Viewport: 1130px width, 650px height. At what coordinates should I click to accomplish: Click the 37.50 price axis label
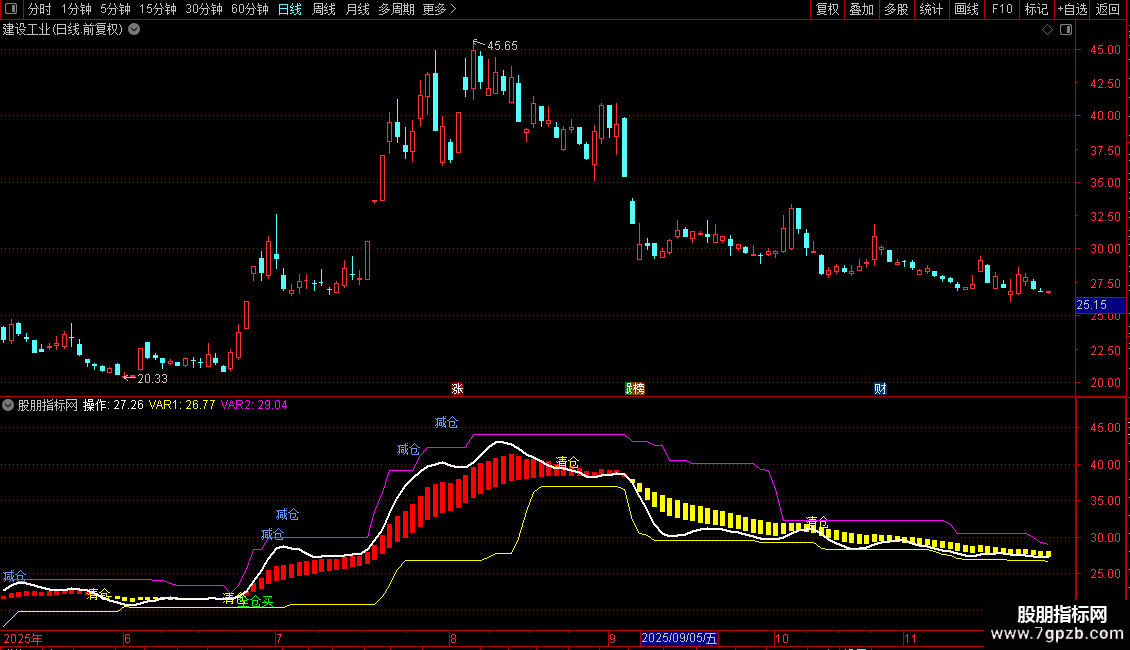(x=1105, y=151)
